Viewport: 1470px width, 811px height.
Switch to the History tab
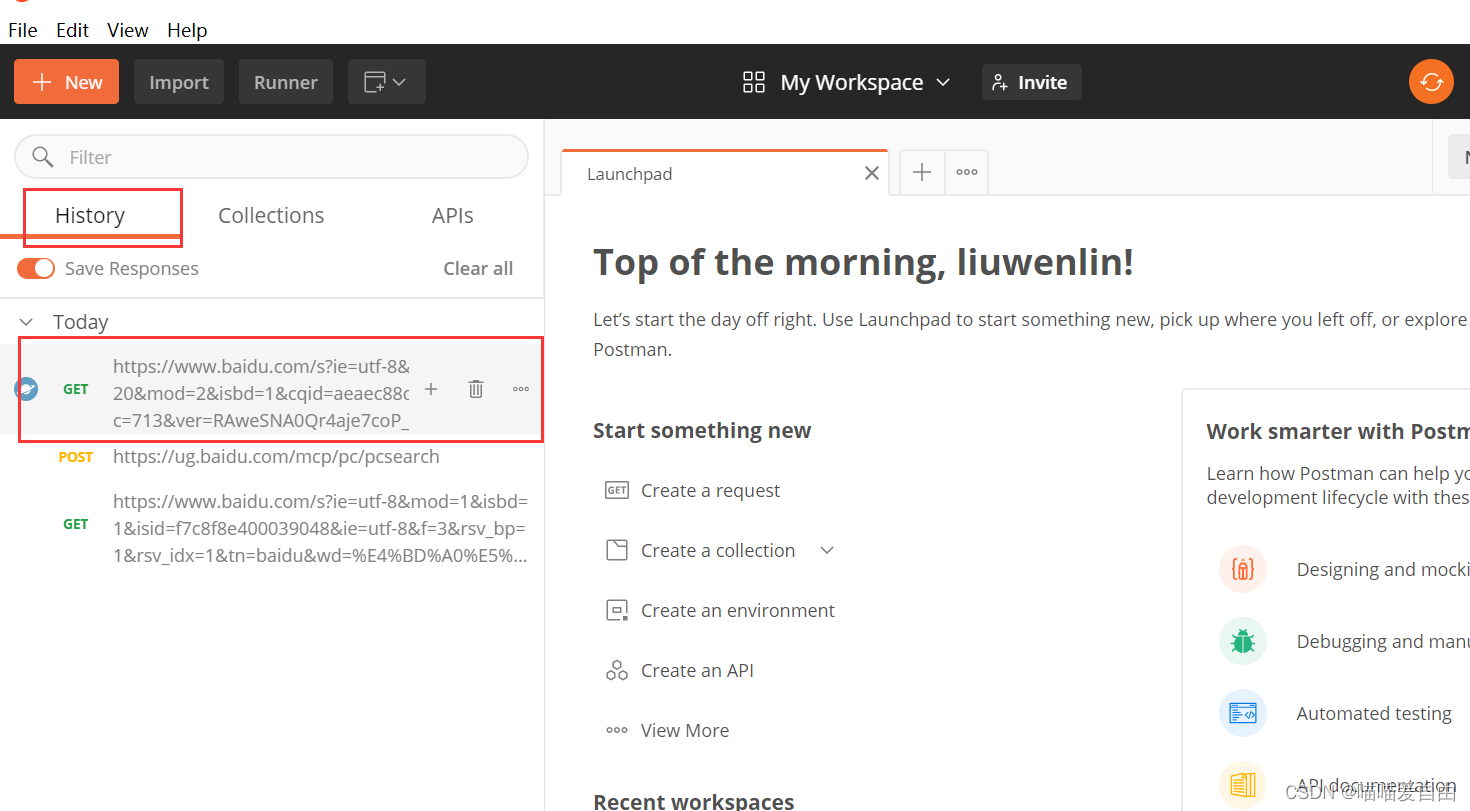[x=90, y=215]
